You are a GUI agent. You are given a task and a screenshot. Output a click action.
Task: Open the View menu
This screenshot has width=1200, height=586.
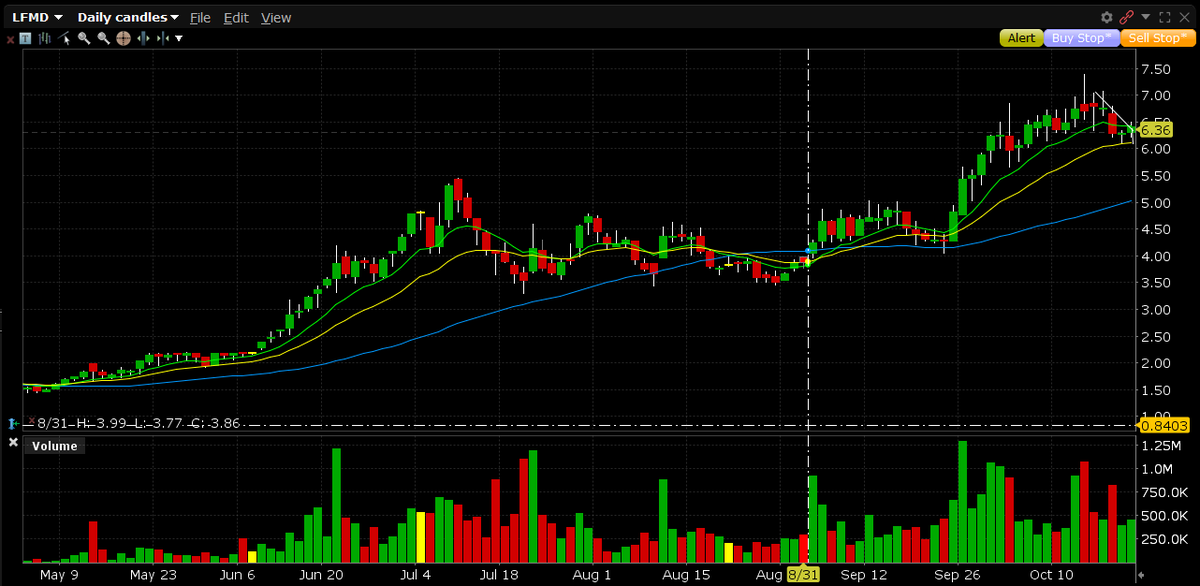pos(276,17)
